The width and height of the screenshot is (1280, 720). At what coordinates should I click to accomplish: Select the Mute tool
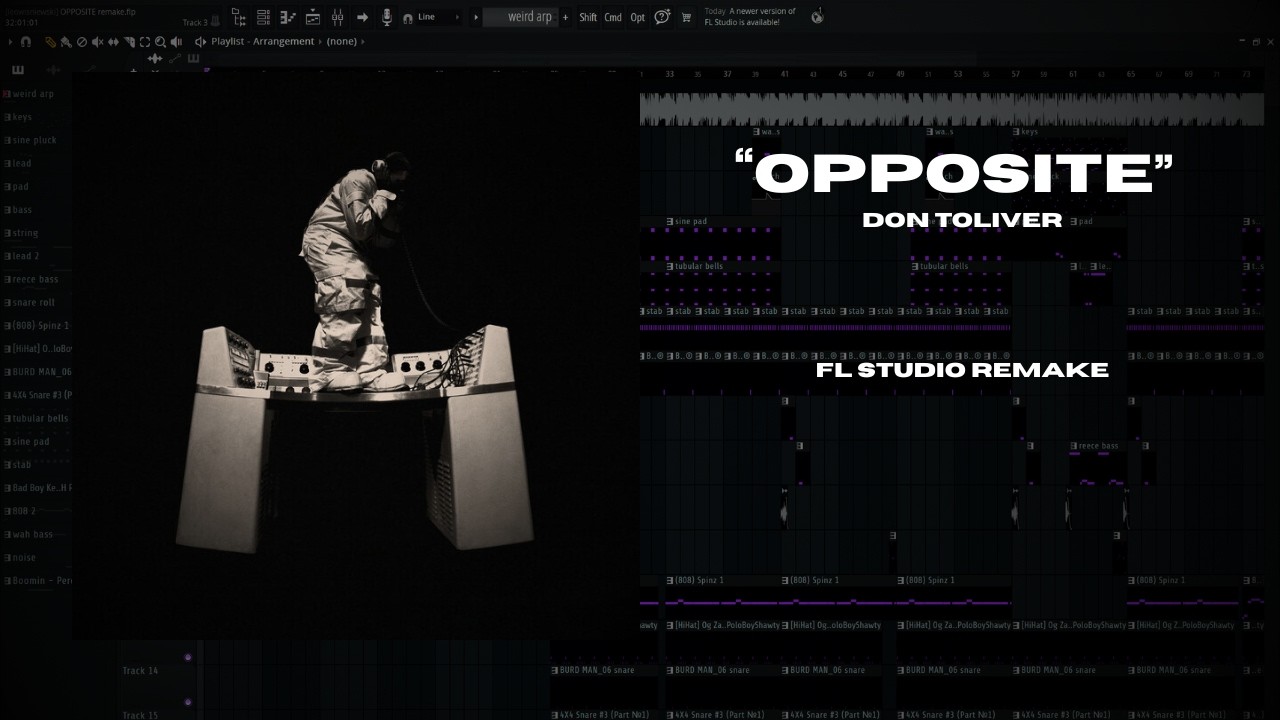(x=98, y=42)
